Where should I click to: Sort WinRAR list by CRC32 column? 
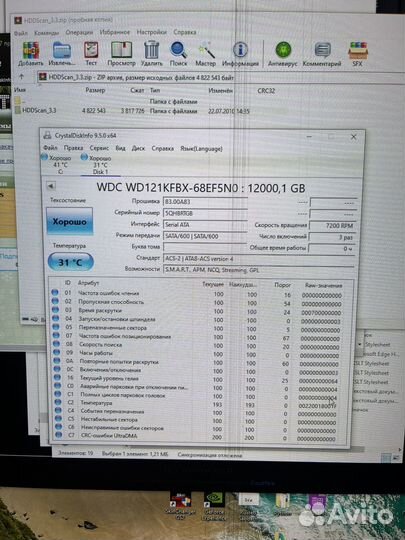click(x=266, y=91)
